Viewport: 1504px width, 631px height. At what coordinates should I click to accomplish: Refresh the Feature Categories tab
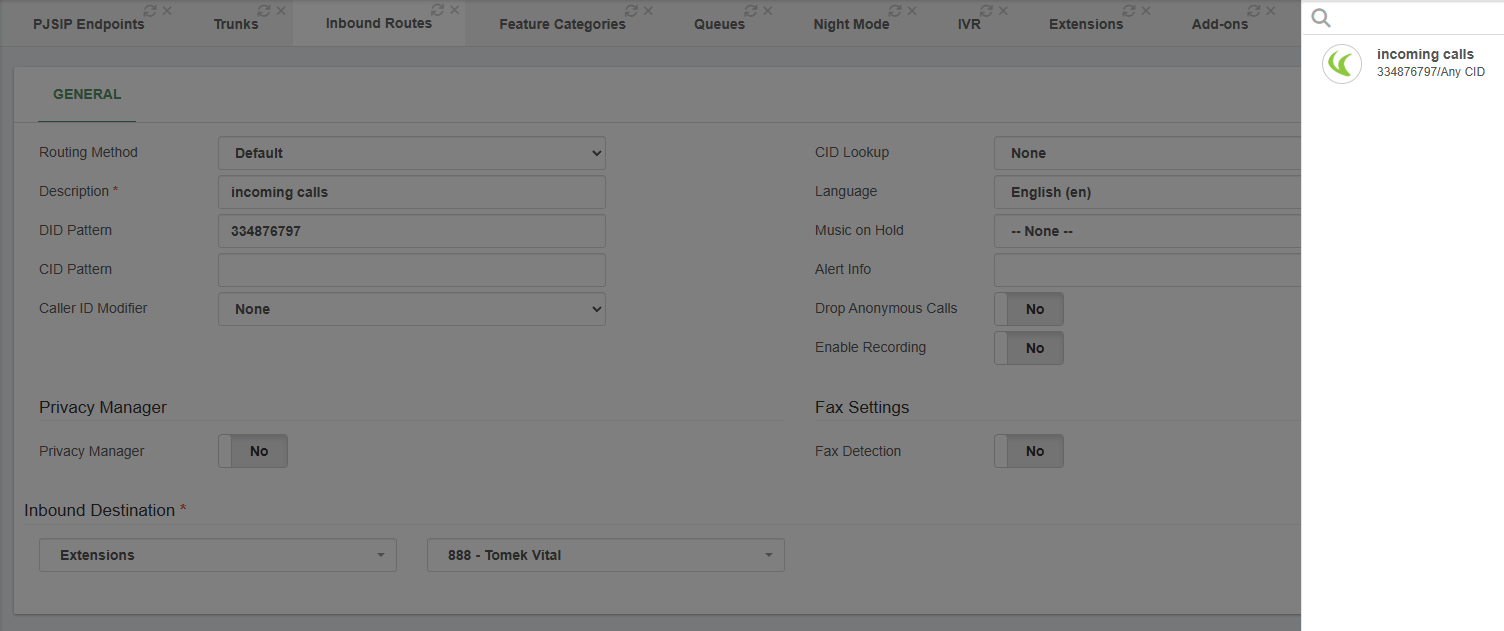(x=630, y=11)
